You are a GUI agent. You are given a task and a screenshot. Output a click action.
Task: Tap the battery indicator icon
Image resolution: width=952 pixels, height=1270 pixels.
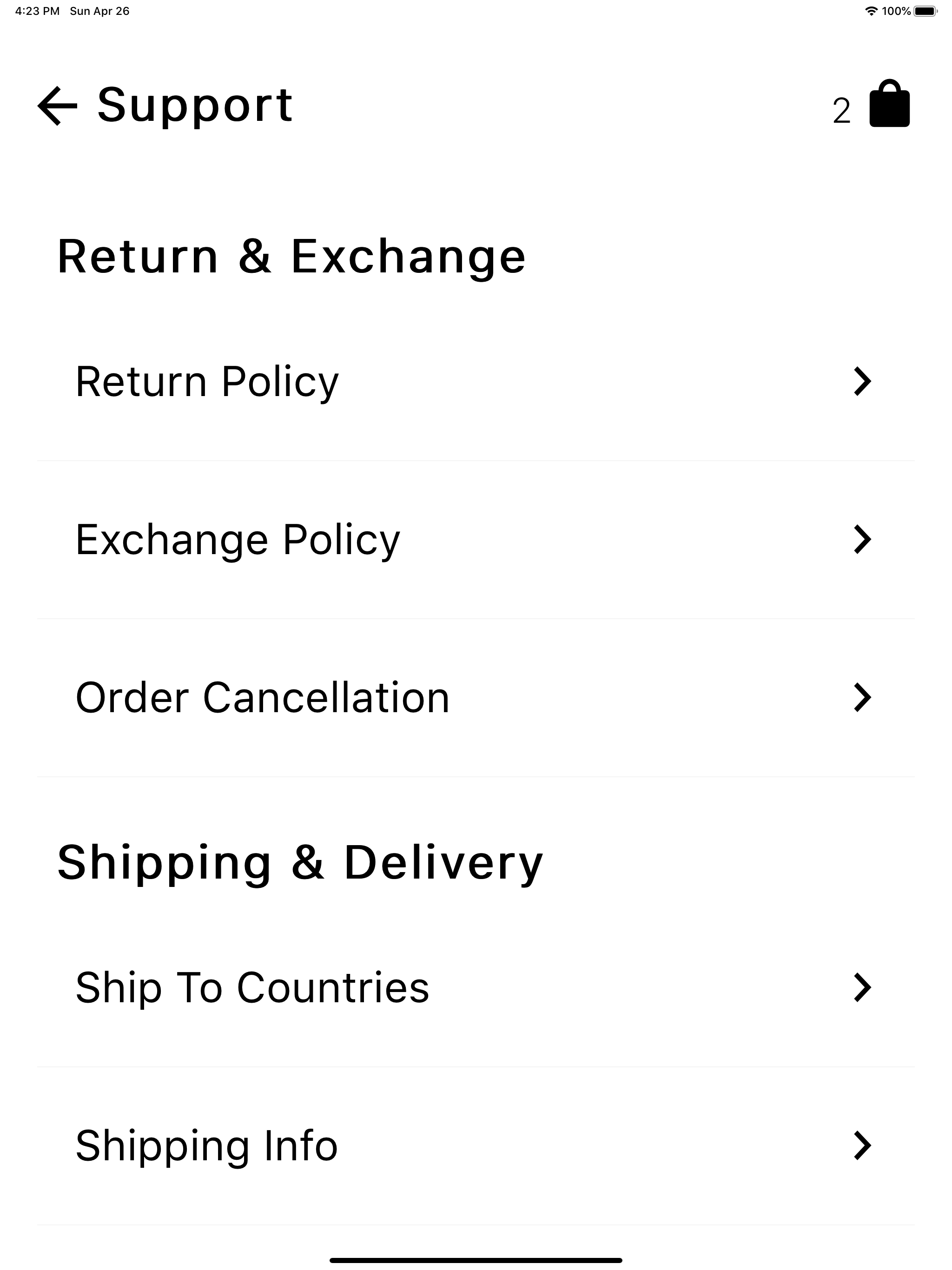(925, 12)
